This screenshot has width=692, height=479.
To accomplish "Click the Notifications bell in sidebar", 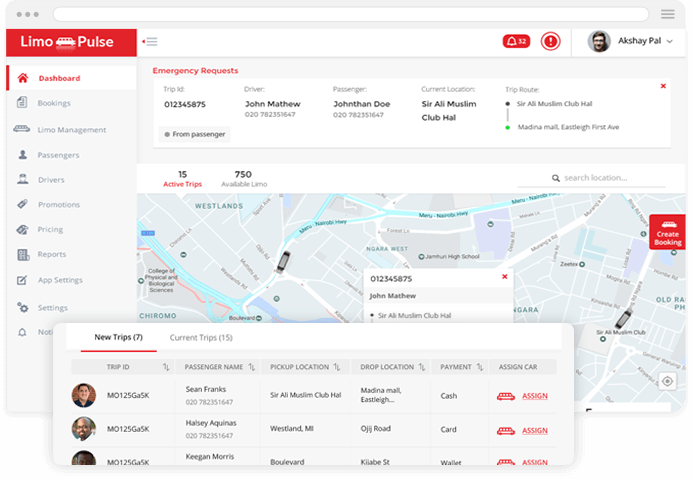I will click(x=22, y=332).
